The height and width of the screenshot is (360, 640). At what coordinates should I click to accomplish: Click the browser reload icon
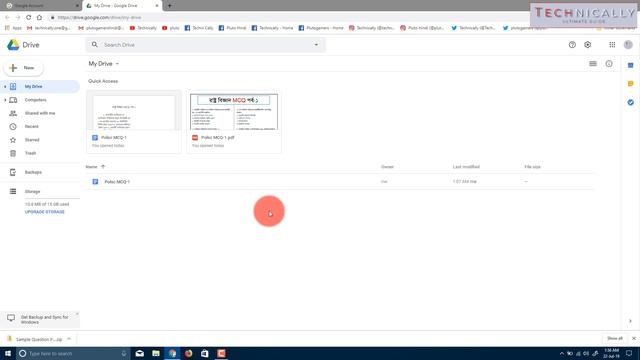click(x=29, y=18)
